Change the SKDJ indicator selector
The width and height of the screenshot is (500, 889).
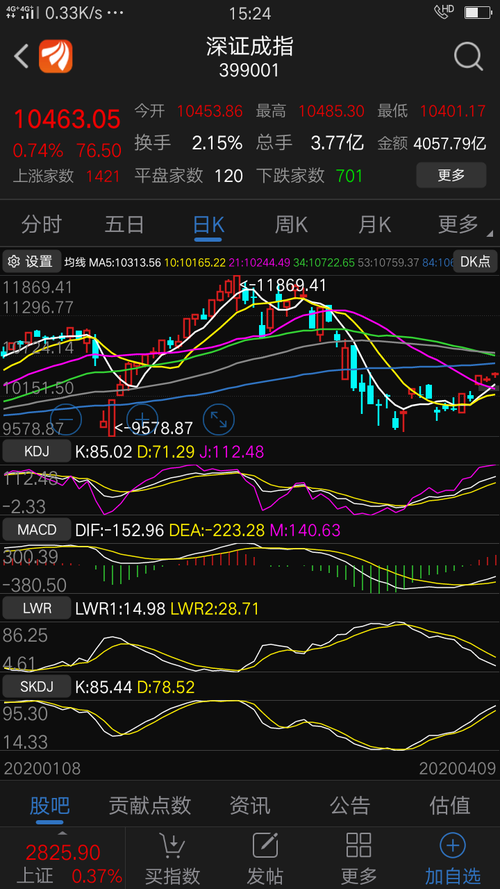point(37,687)
